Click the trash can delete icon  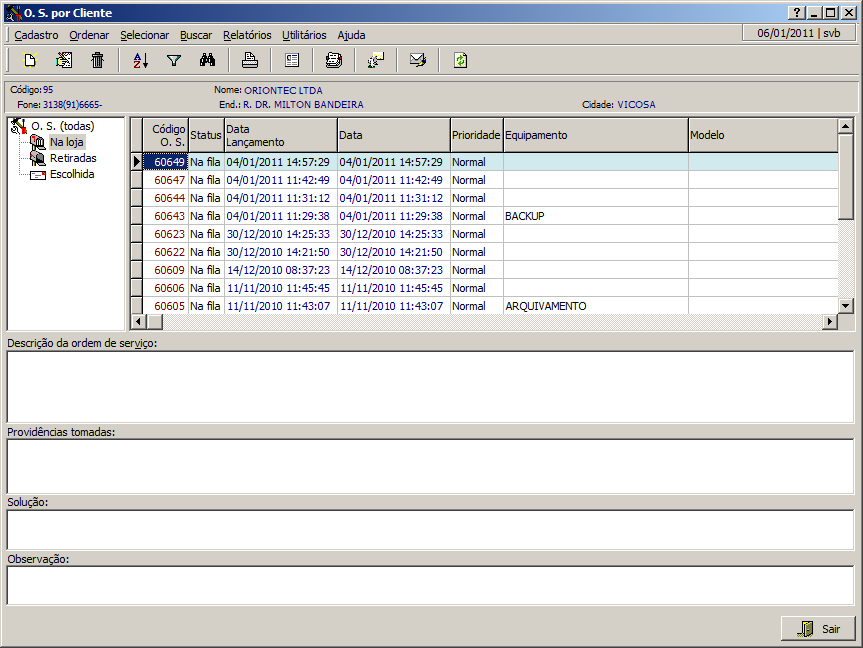[97, 60]
